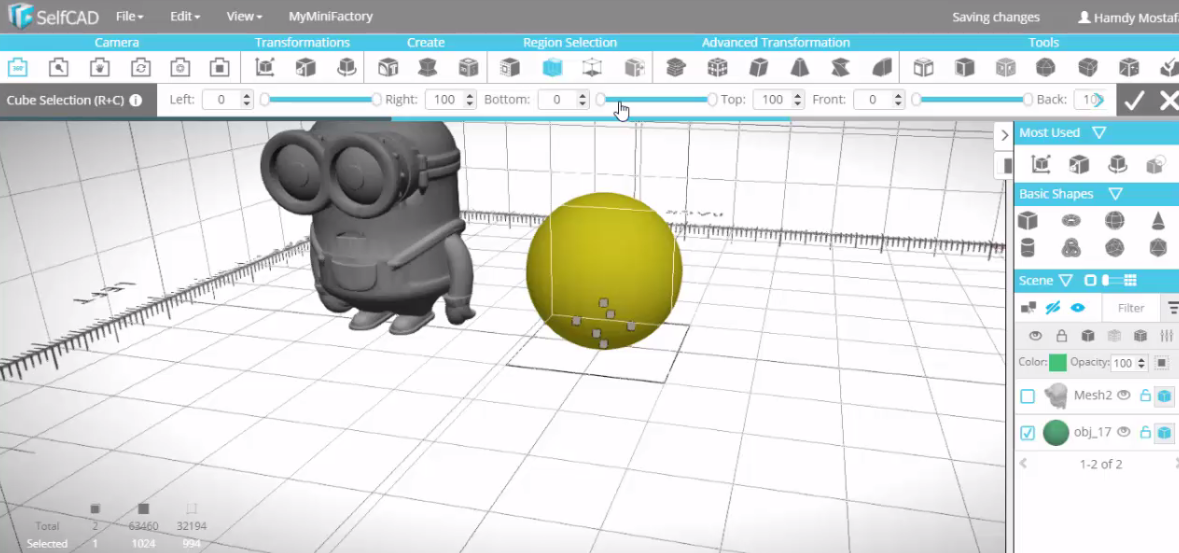Click the Rotate transformation icon in top toolbar
This screenshot has height=553, width=1179.
click(346, 68)
